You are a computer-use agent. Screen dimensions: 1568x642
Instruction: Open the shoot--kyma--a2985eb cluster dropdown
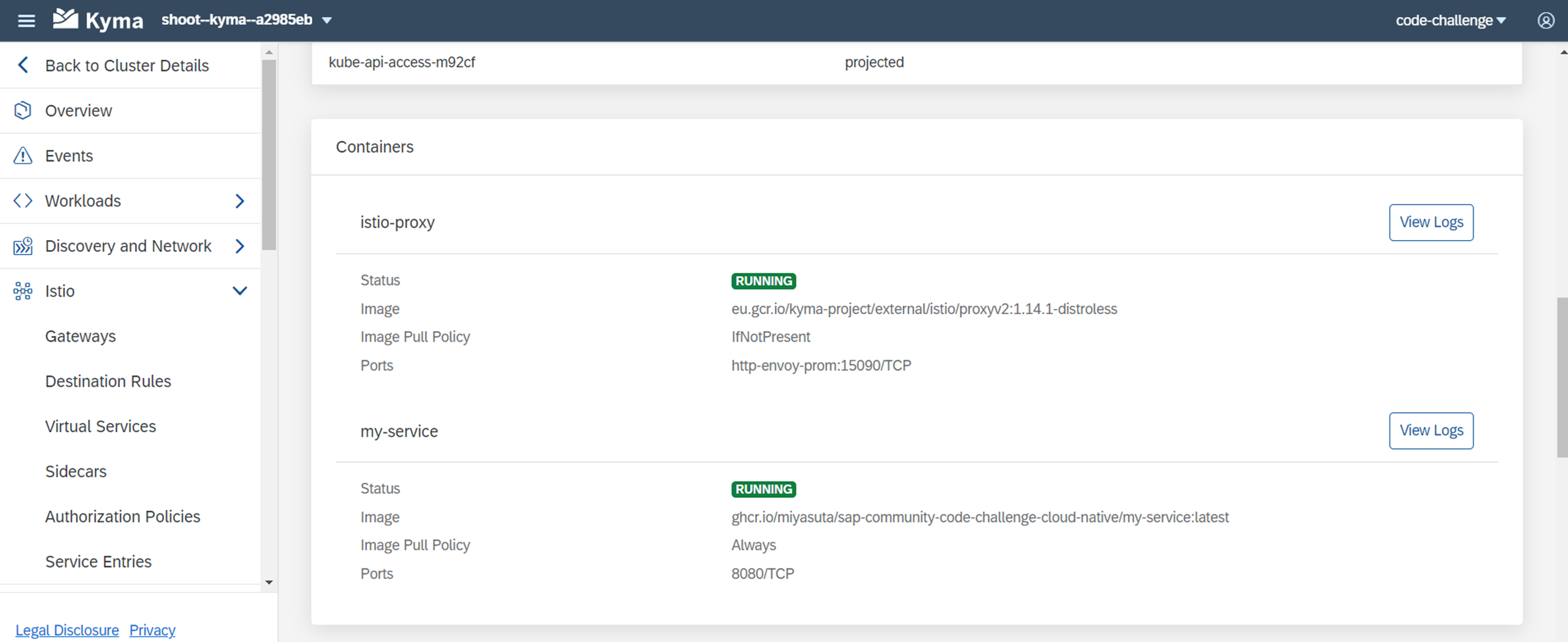pos(247,20)
